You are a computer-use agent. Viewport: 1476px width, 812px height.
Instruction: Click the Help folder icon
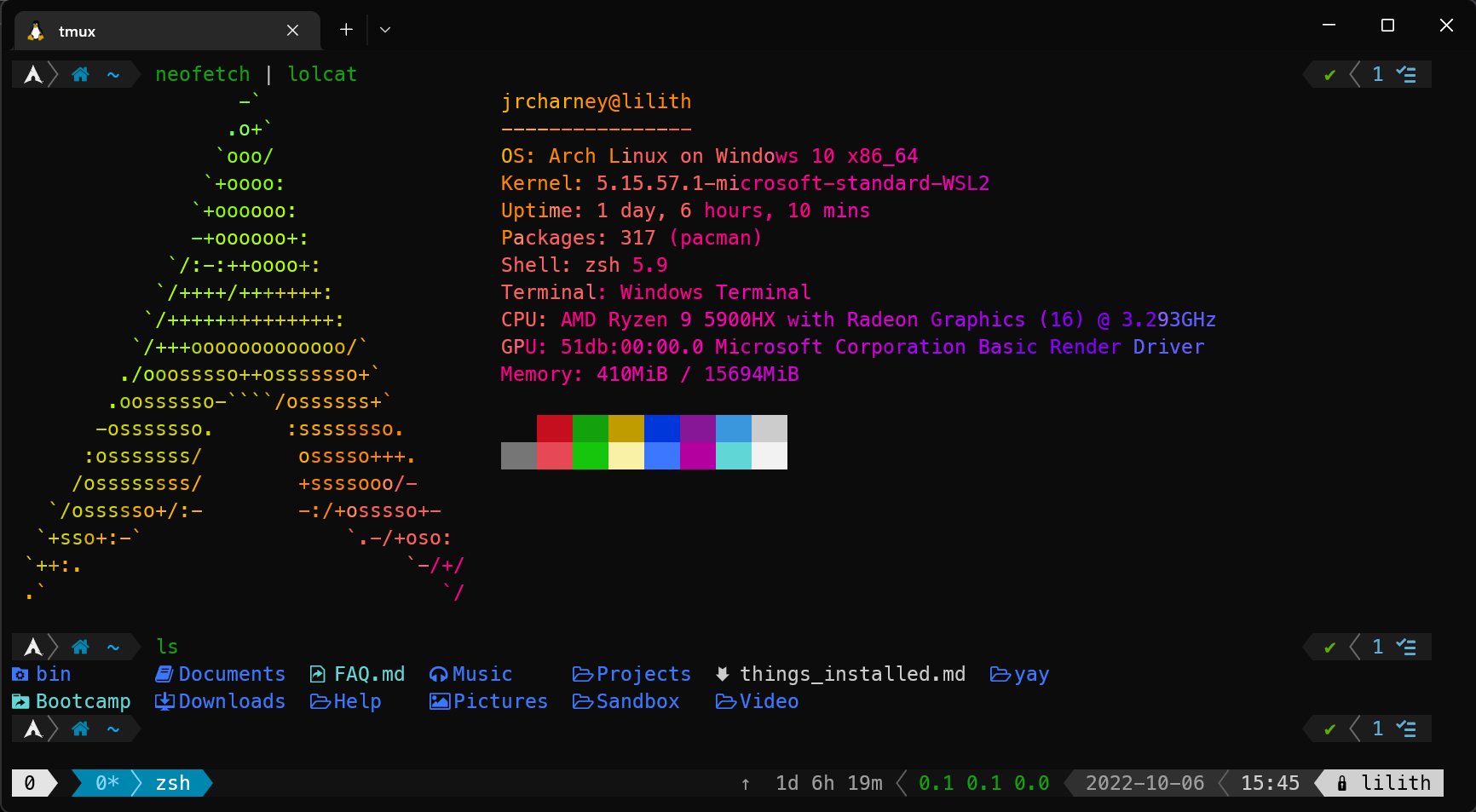pyautogui.click(x=320, y=702)
